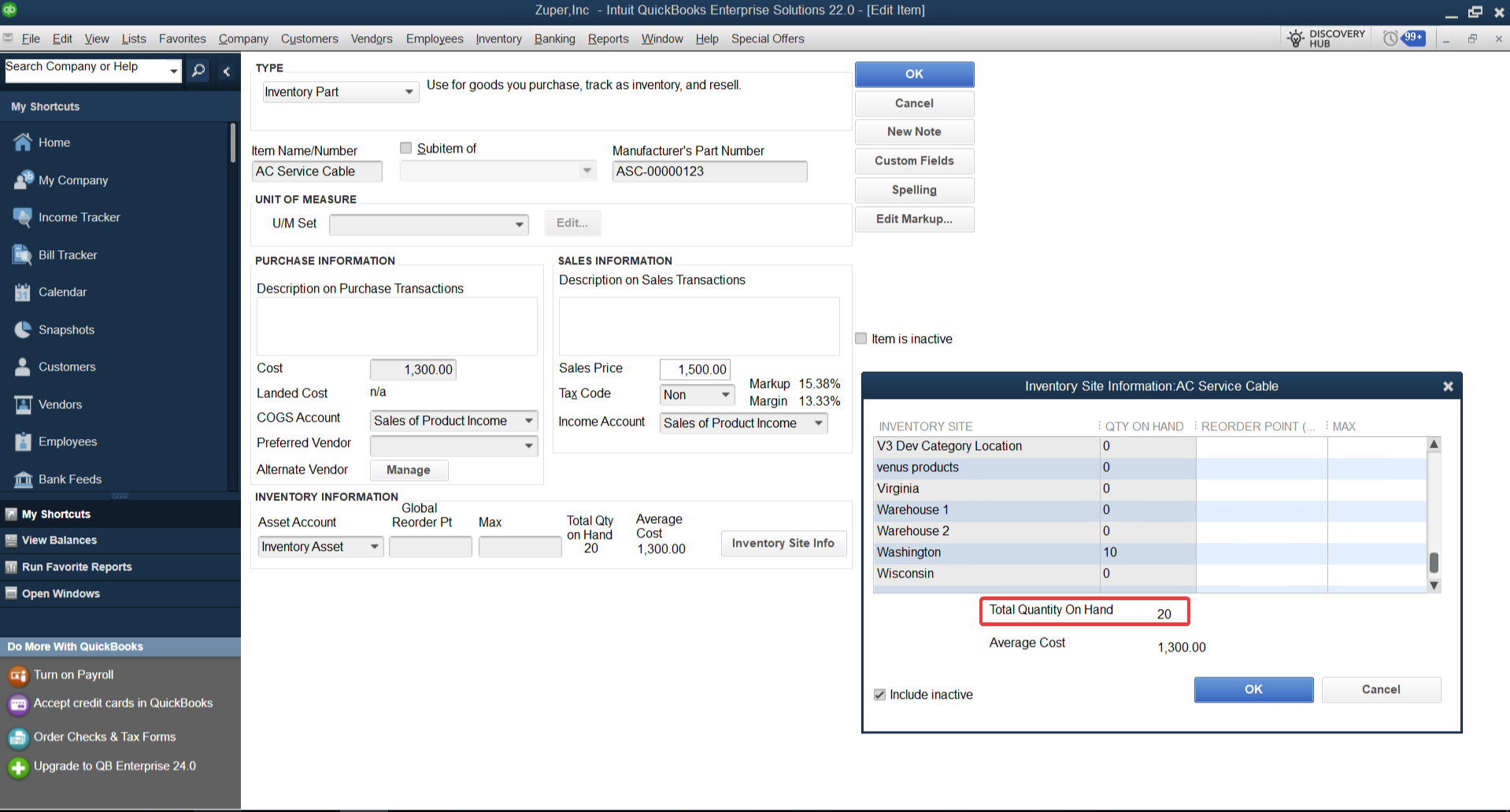Click the inventory site list scrollbar thumb
This screenshot has width=1510, height=812.
[x=1434, y=562]
